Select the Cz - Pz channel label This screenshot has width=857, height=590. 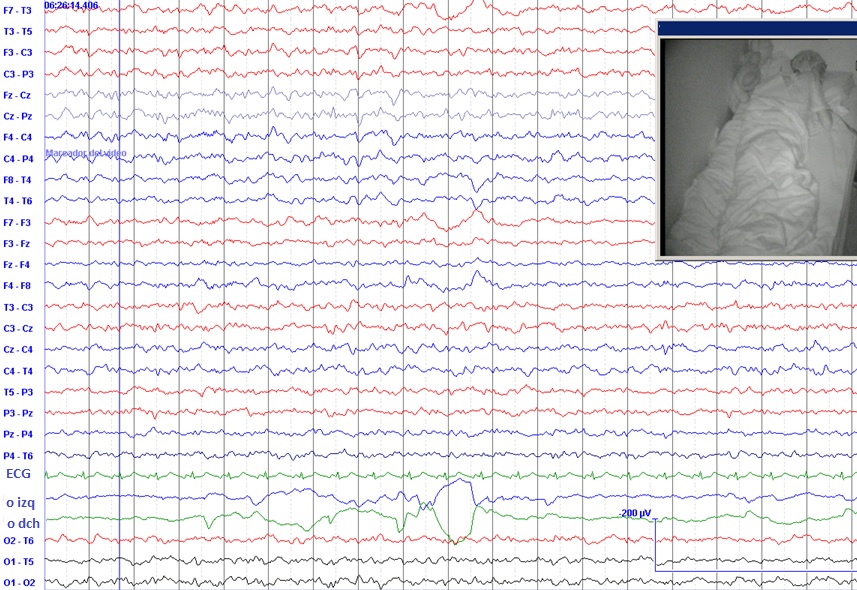click(x=17, y=116)
